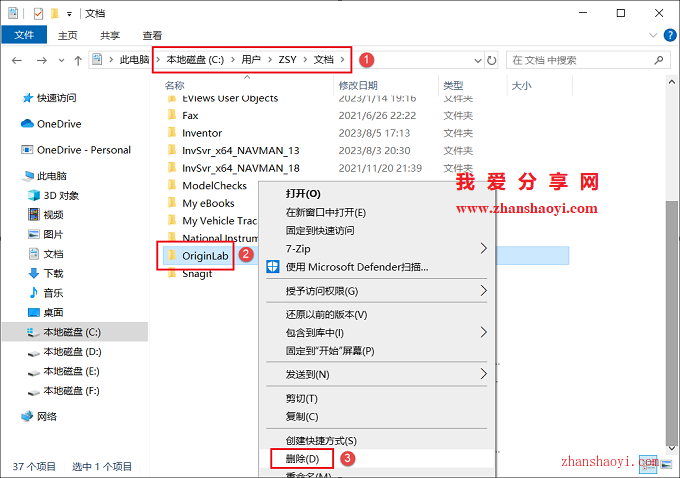Open 音乐 folder in sidebar
680x478 pixels.
click(53, 293)
